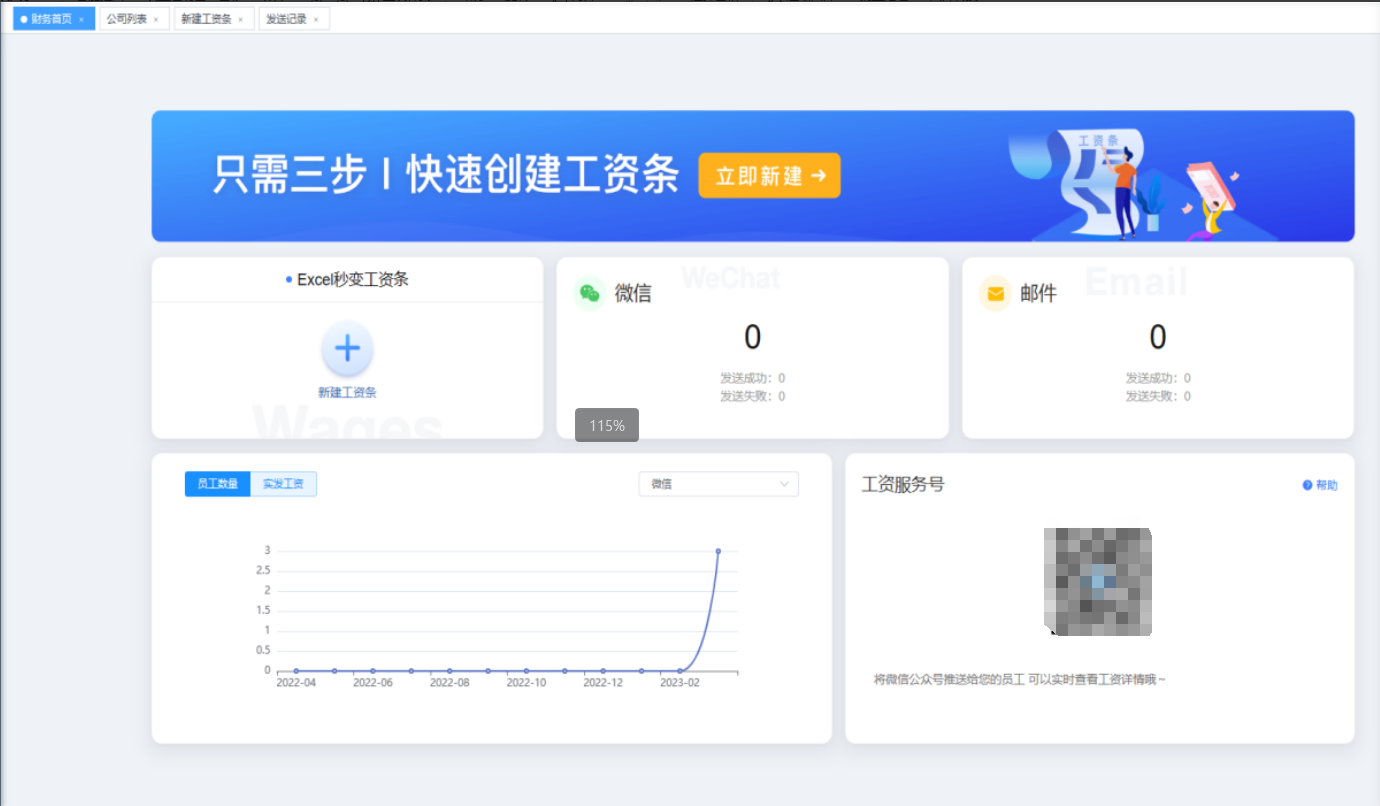Close the 财务首页 tab via its x
1380x806 pixels.
tap(81, 20)
